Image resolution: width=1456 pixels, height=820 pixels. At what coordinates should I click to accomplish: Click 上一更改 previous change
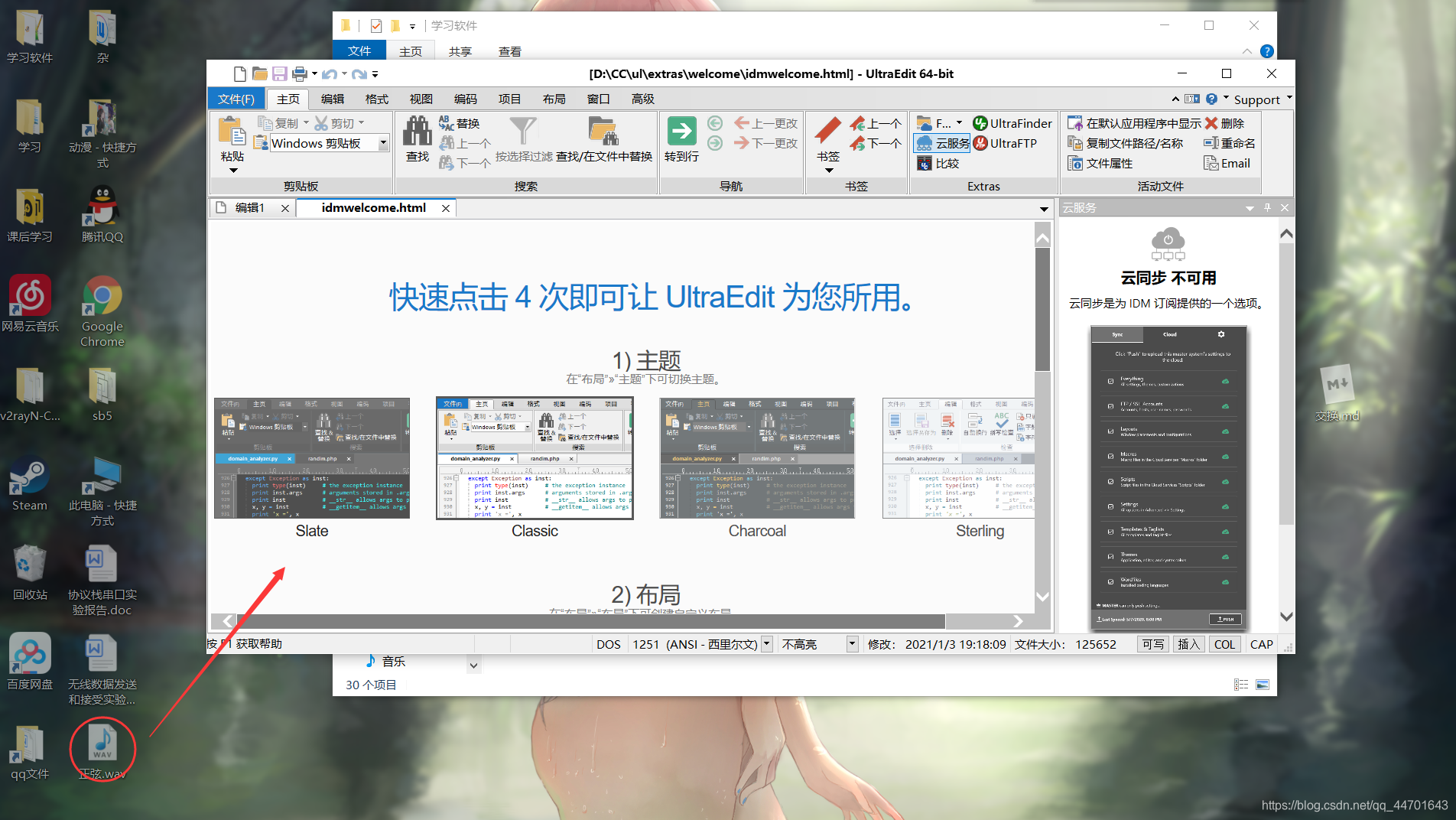click(766, 123)
